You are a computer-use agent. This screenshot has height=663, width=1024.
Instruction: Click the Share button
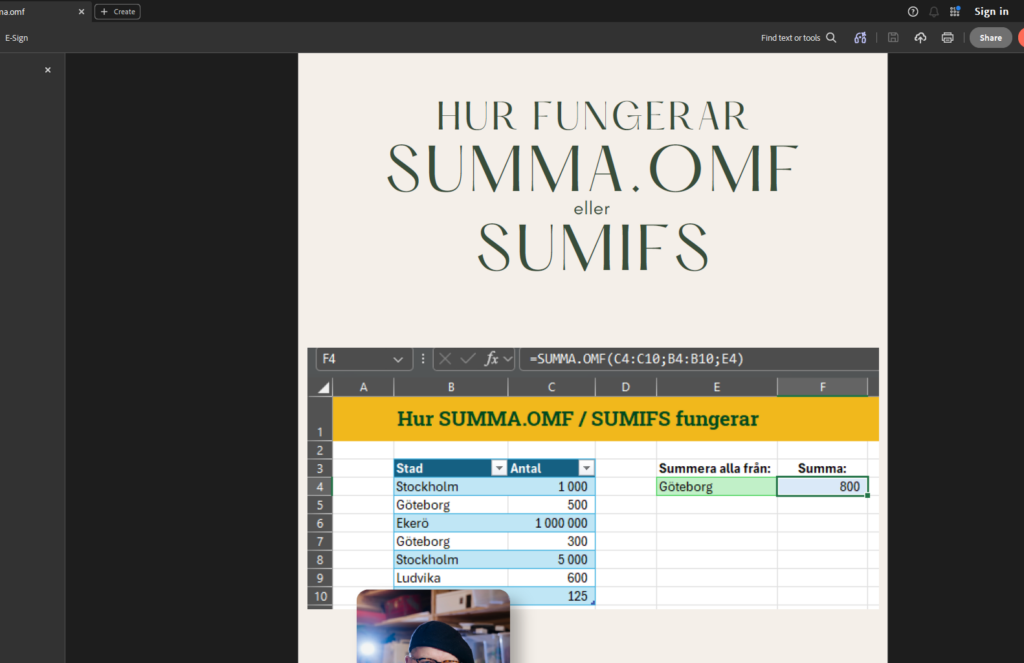pos(991,38)
